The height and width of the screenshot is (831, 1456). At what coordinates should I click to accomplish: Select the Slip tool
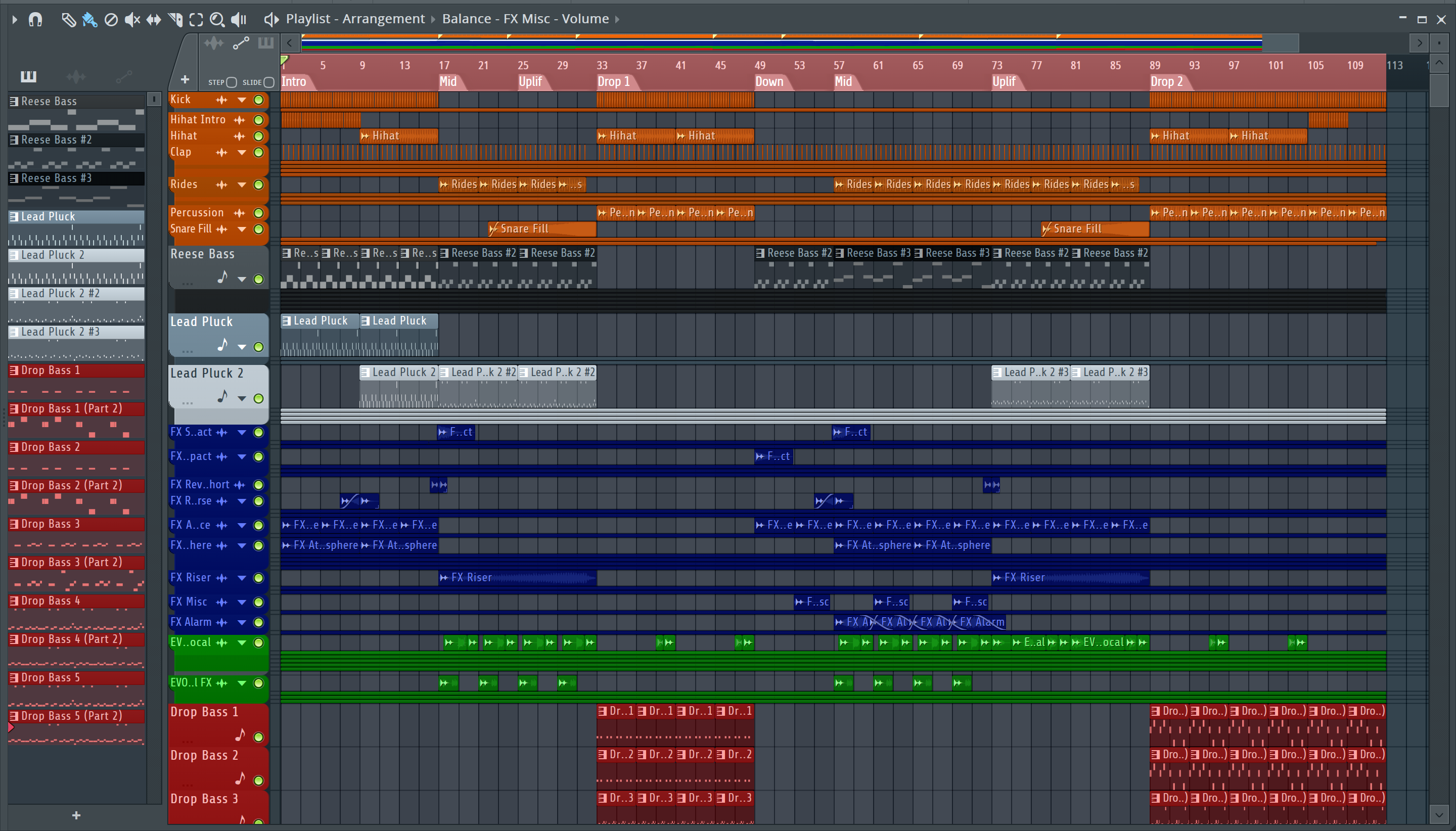154,19
